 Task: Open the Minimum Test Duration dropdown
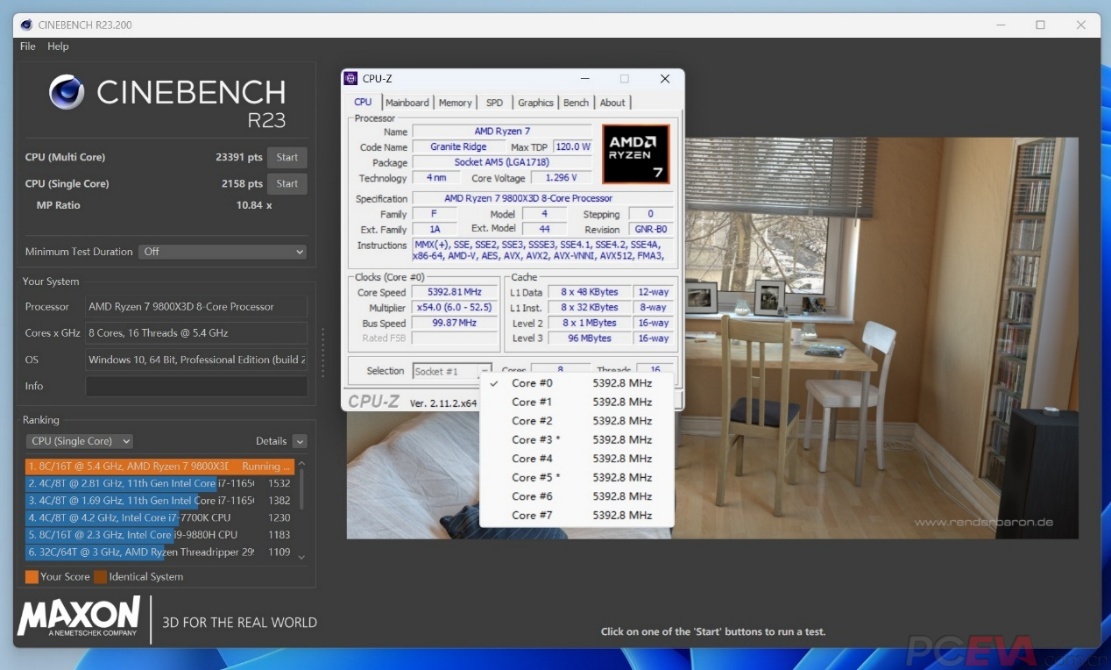point(222,252)
